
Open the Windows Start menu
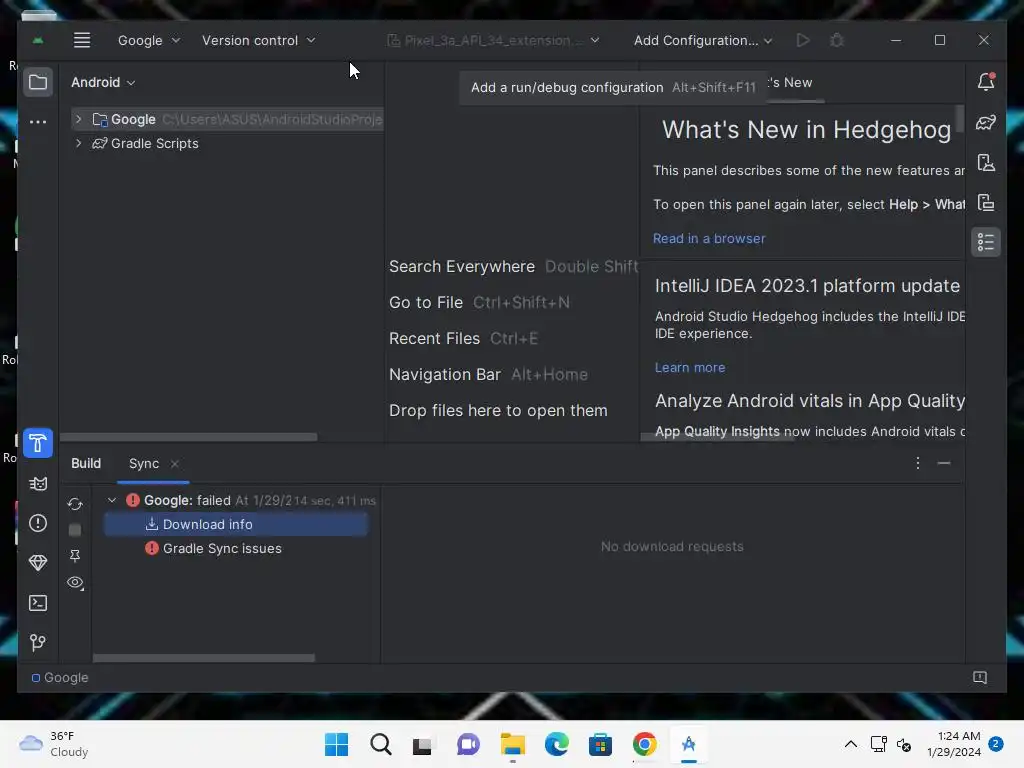pos(336,744)
